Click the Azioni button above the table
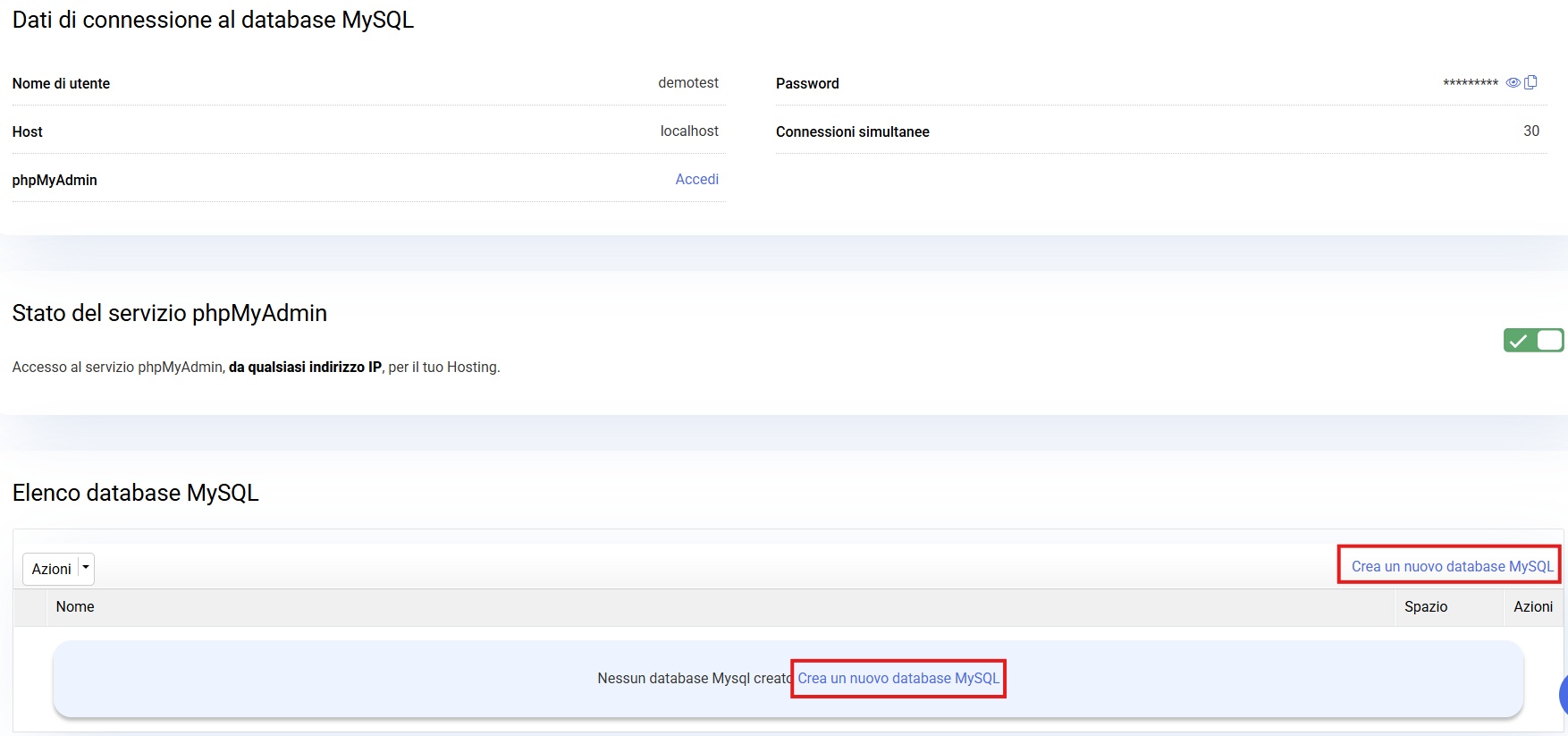The height and width of the screenshot is (736, 1568). pos(52,569)
